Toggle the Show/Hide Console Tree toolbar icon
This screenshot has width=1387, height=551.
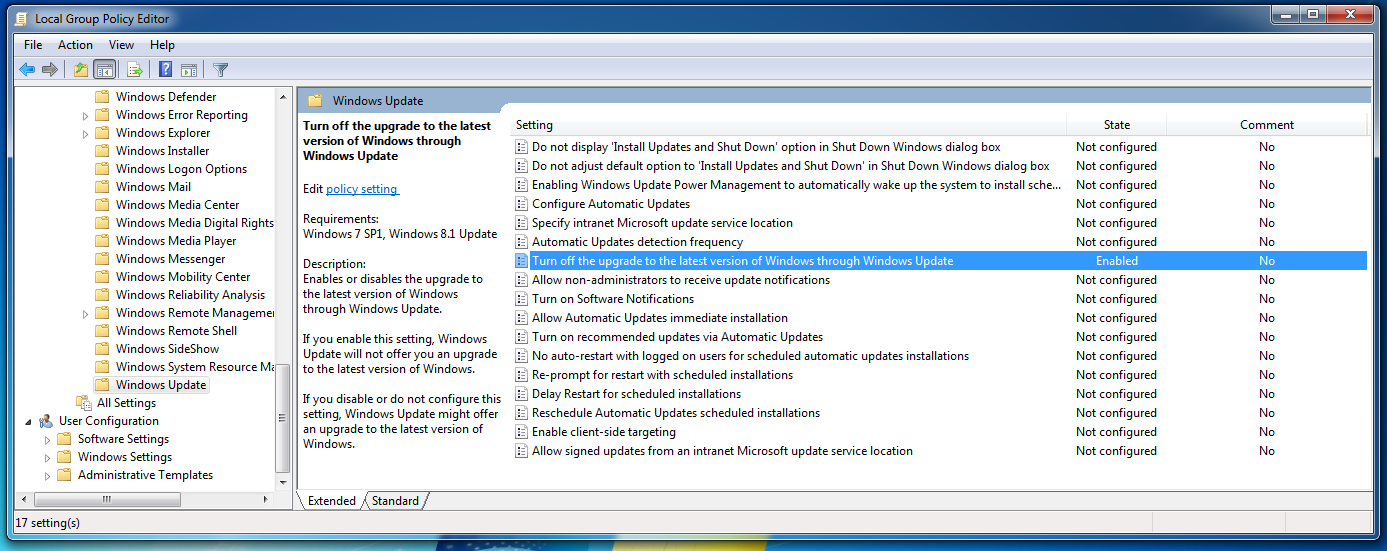point(105,70)
